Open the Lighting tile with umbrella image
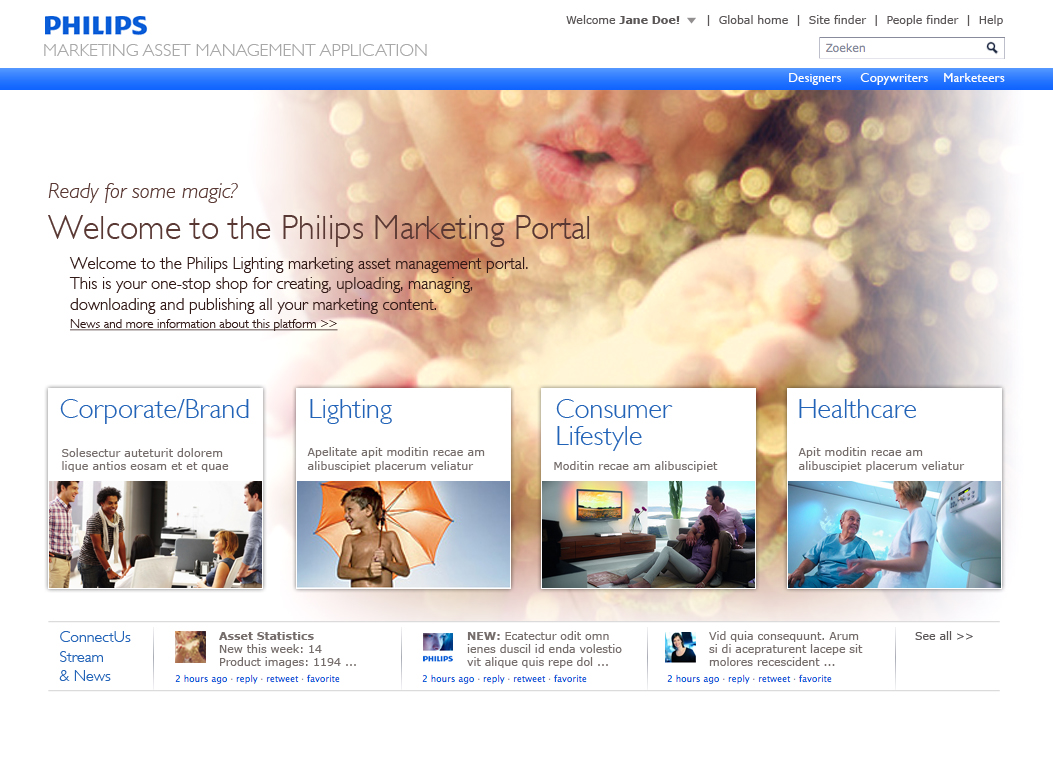 coord(404,535)
